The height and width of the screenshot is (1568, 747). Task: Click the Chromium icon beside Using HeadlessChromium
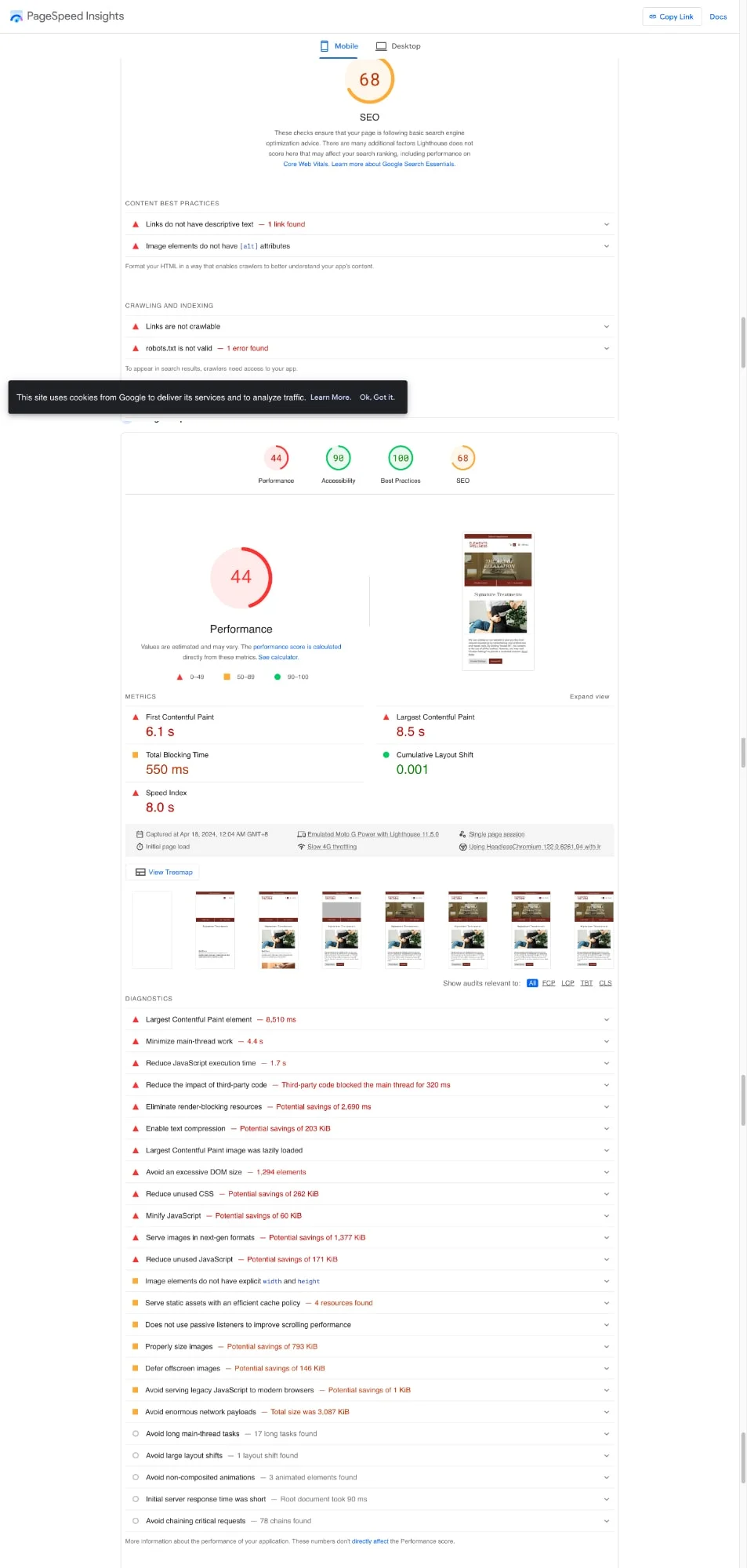click(x=462, y=847)
